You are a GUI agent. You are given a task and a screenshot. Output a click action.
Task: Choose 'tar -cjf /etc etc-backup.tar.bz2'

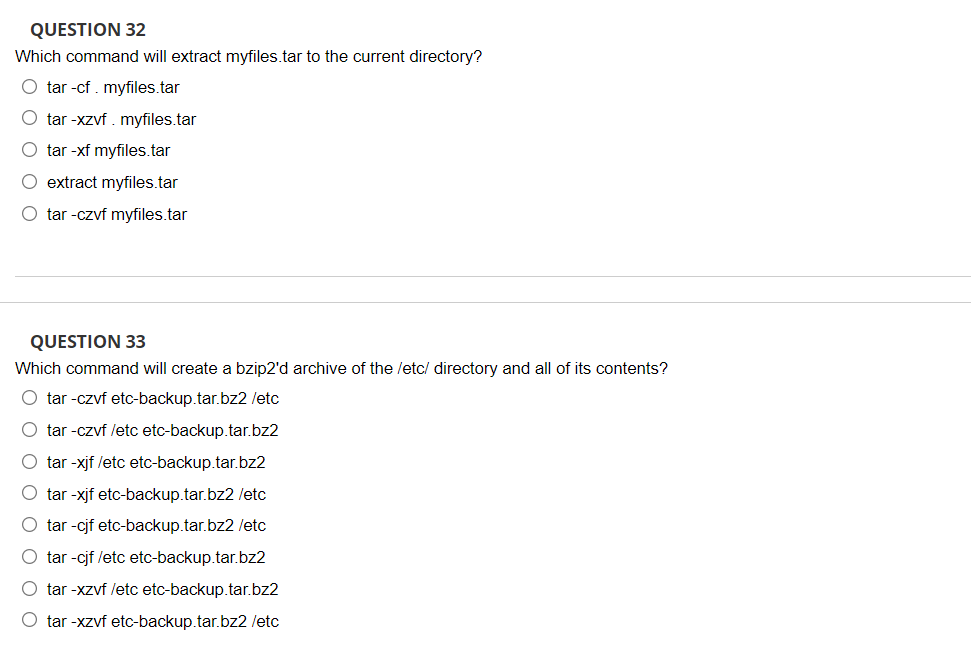tap(29, 556)
